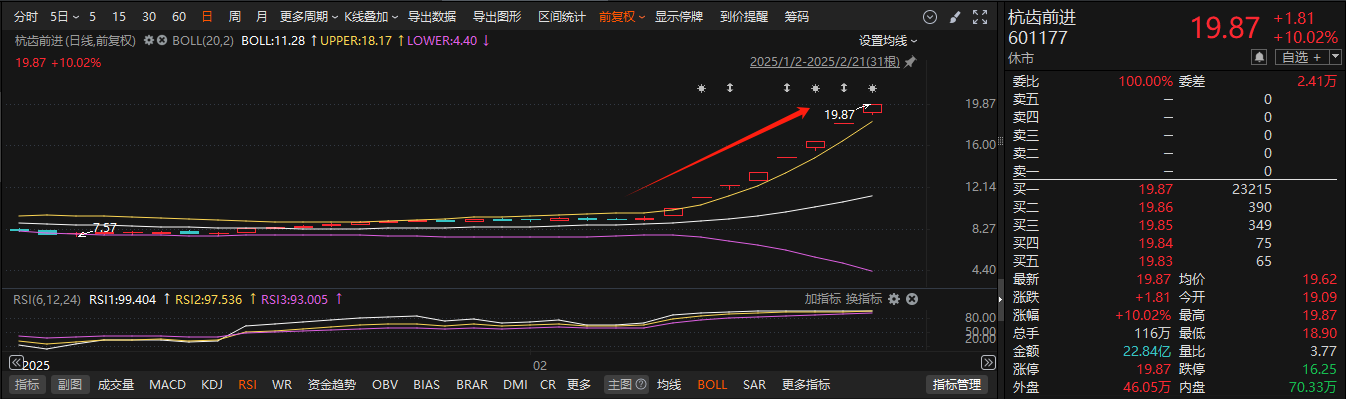Click the circled down-arrow icon in top toolbar
This screenshot has height=399, width=1346.
click(931, 17)
